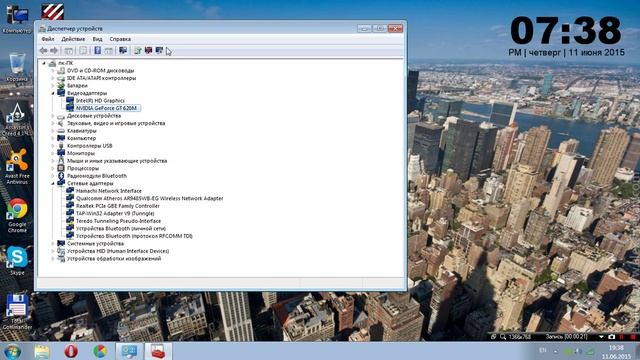Expand the Контроллеры USB category
This screenshot has height=360, width=640.
(53, 146)
